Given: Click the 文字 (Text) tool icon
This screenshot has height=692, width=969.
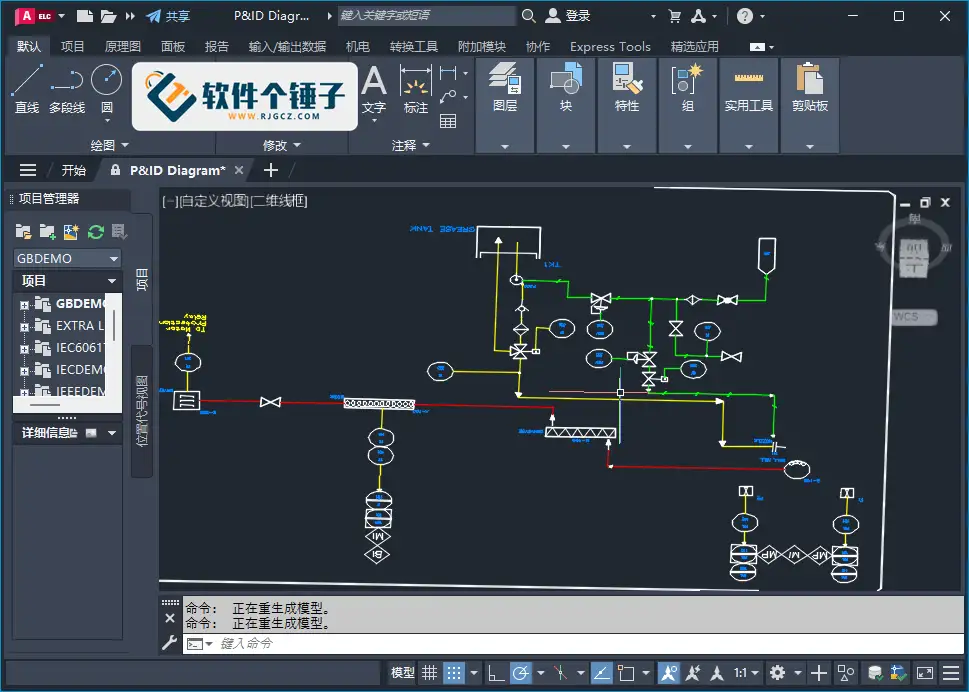Looking at the screenshot, I should click(x=374, y=85).
